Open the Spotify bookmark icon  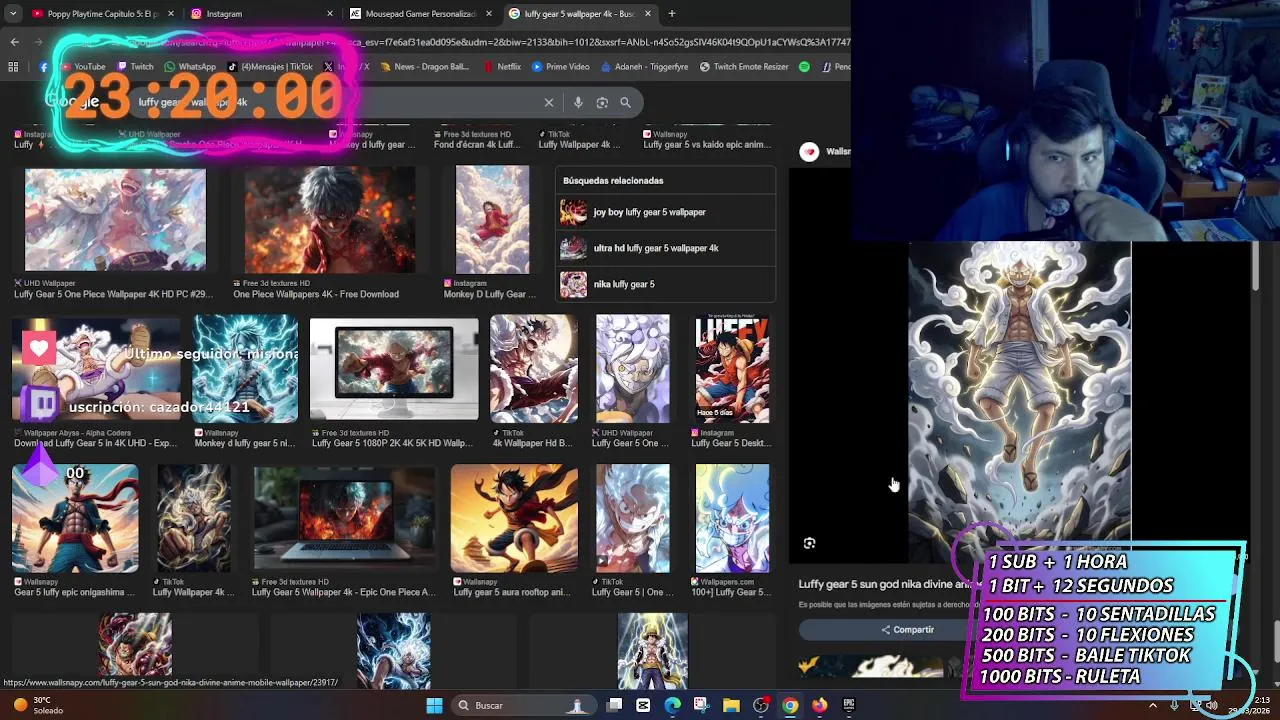pos(804,67)
